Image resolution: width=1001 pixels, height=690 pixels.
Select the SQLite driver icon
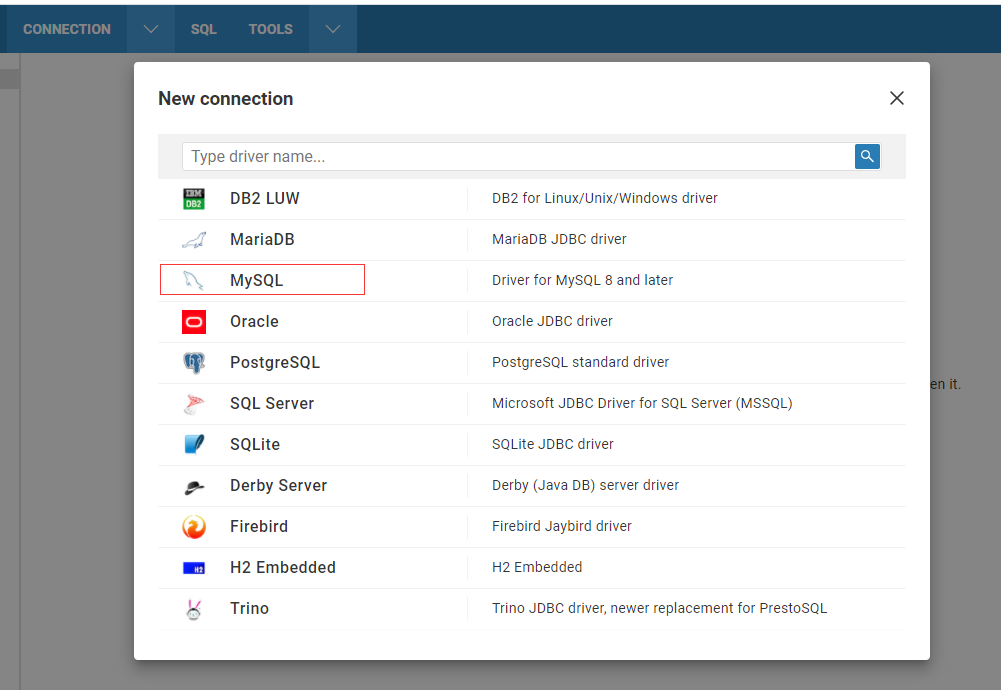[195, 444]
